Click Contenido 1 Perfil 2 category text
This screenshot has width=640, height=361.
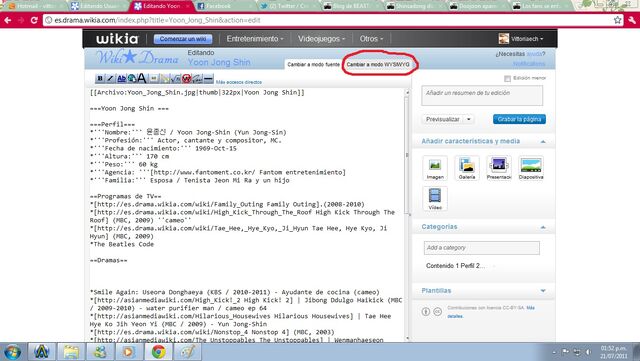coord(455,266)
